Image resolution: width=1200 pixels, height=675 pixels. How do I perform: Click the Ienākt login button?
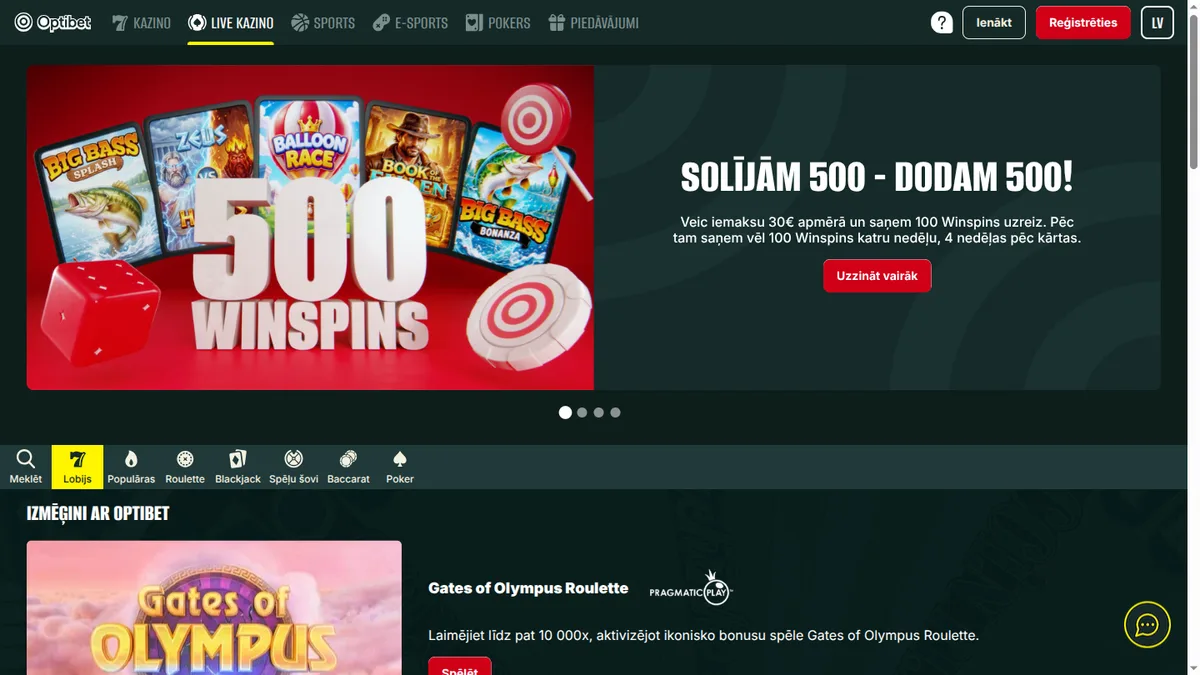point(994,22)
